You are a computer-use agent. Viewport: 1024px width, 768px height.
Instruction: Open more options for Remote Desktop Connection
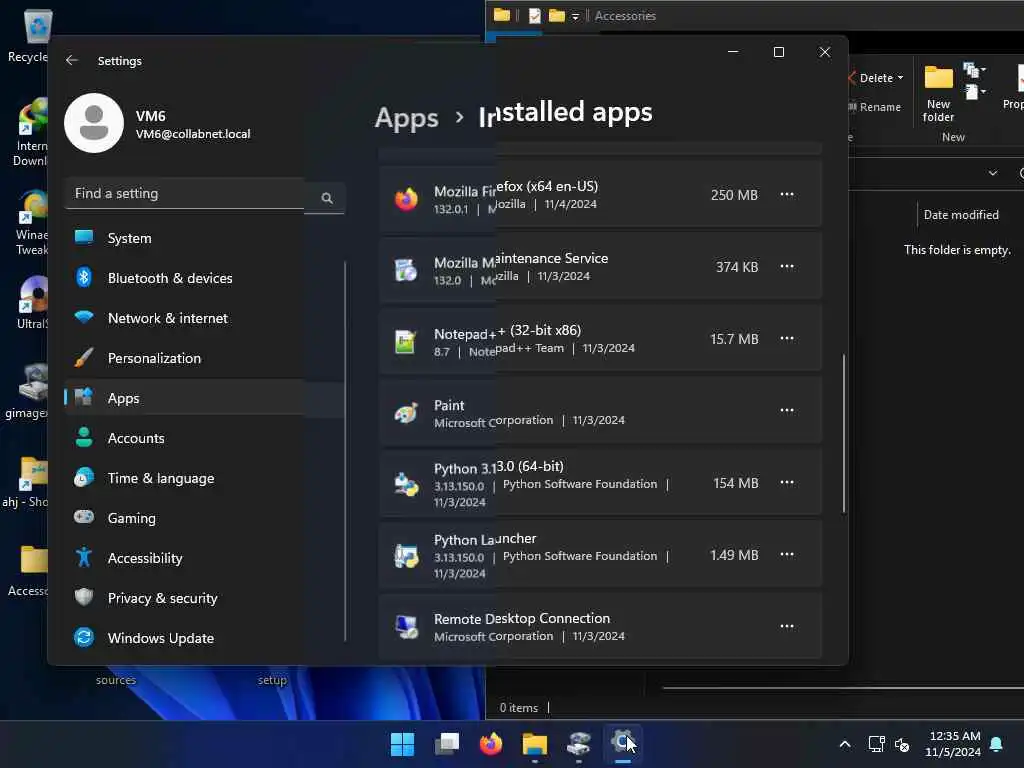click(x=787, y=626)
